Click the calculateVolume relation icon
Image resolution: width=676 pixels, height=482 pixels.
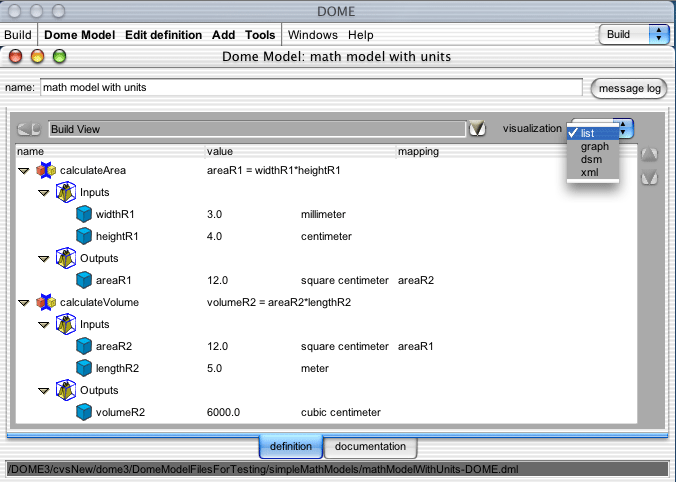[46, 302]
